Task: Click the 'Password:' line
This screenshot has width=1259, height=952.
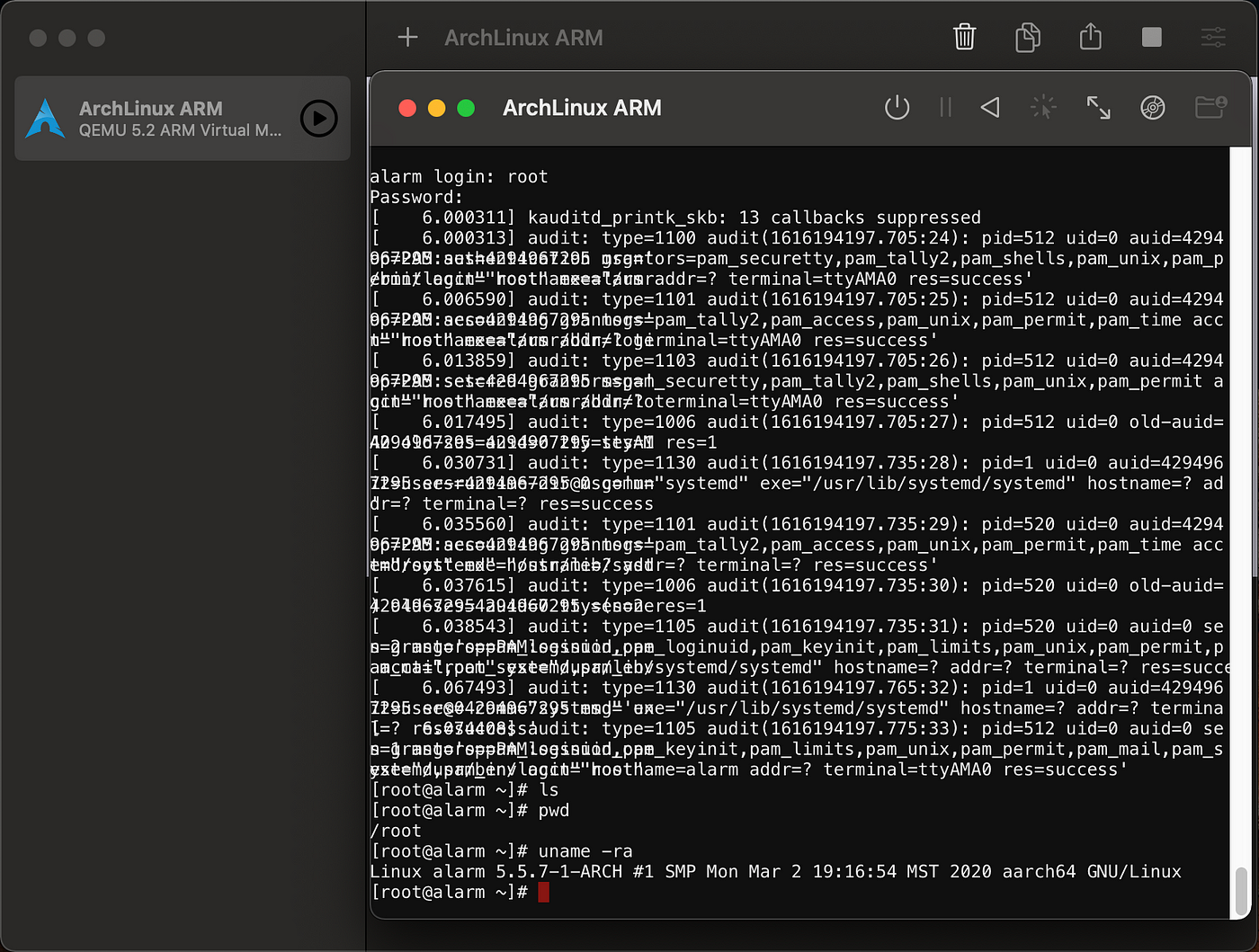Action: pos(416,198)
